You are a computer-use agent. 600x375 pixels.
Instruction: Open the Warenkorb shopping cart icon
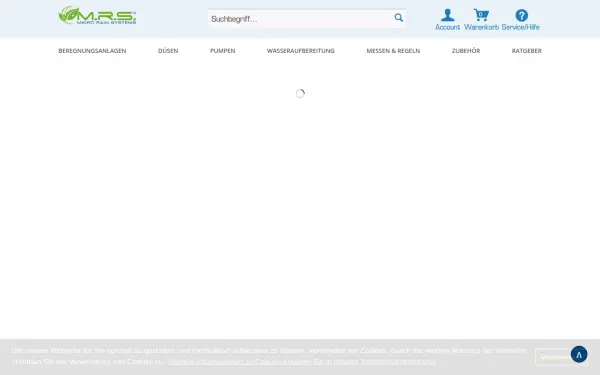click(481, 15)
